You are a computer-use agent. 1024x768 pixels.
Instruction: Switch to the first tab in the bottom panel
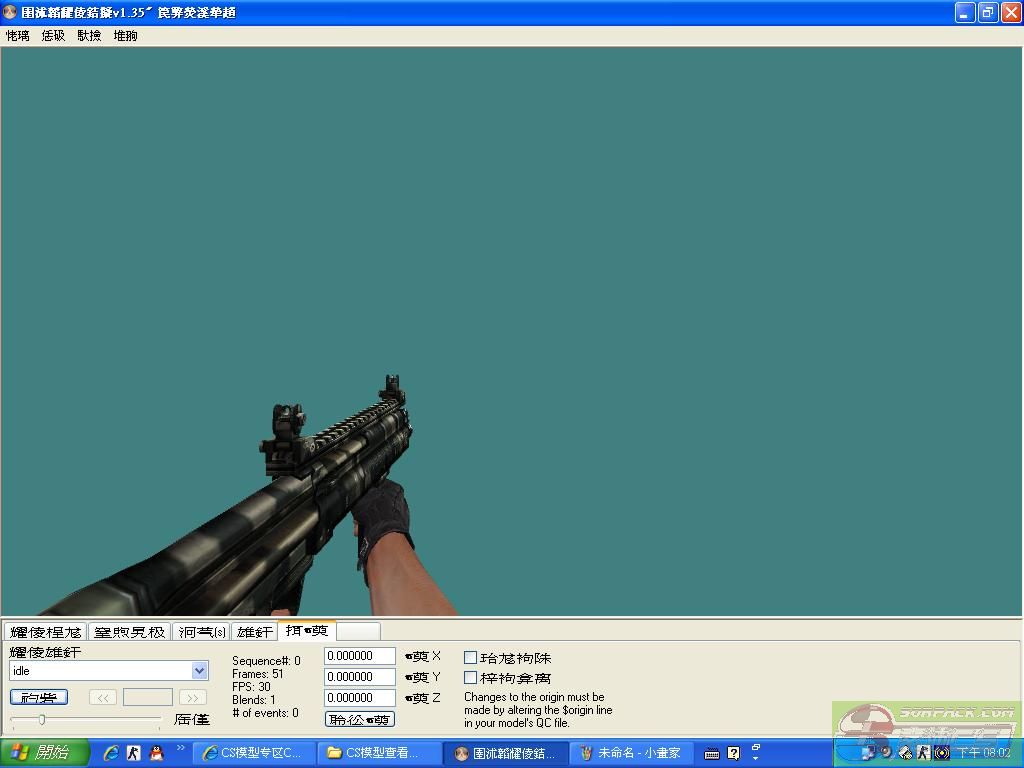point(45,632)
